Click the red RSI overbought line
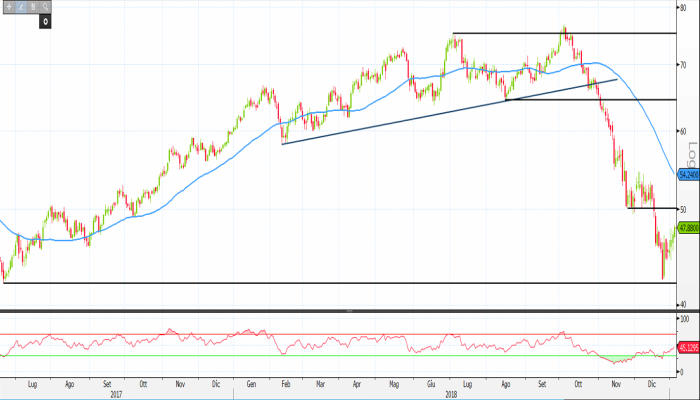The image size is (700, 400). click(300, 334)
